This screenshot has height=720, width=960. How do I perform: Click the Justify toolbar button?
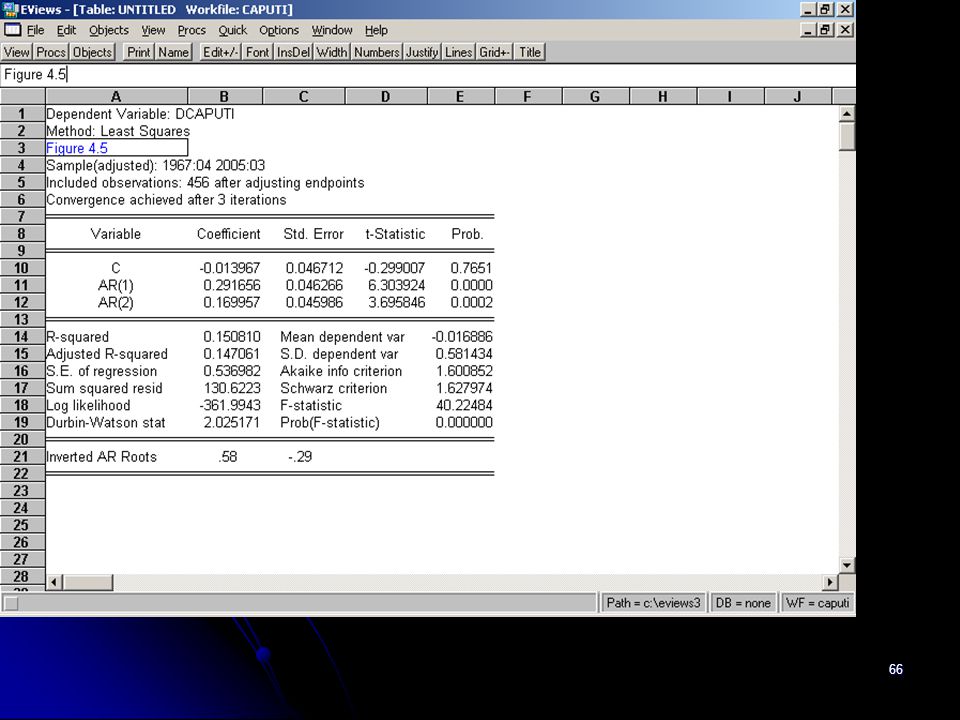point(422,52)
